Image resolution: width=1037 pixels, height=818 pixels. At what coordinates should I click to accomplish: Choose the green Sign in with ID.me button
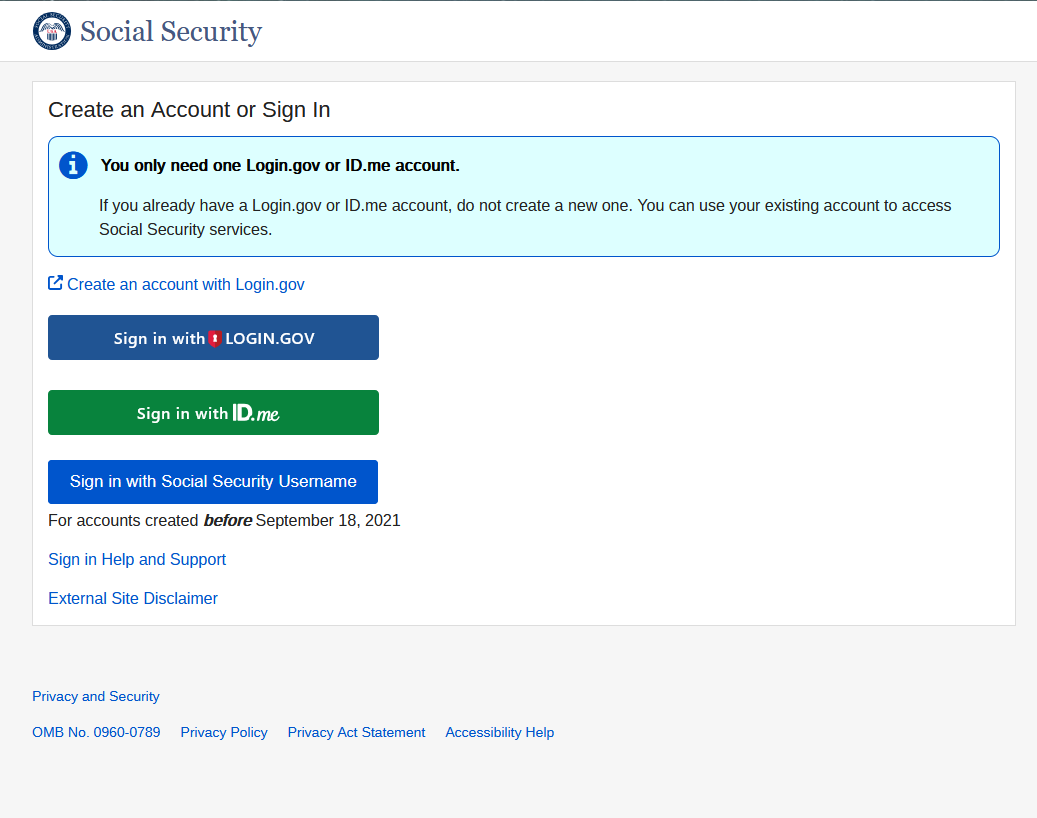[x=213, y=413]
